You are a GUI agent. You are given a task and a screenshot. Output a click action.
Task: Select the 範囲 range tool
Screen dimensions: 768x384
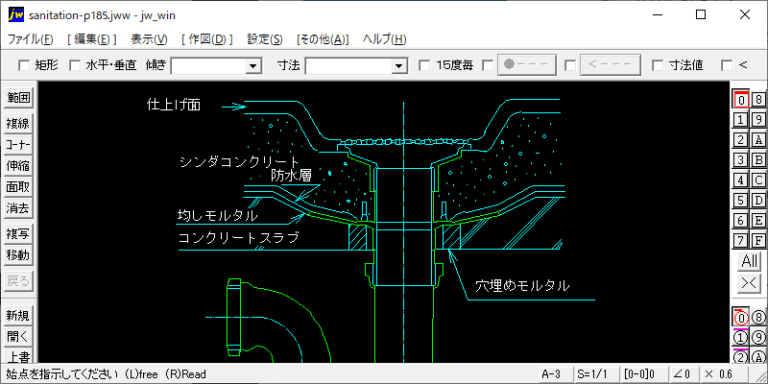click(x=18, y=97)
